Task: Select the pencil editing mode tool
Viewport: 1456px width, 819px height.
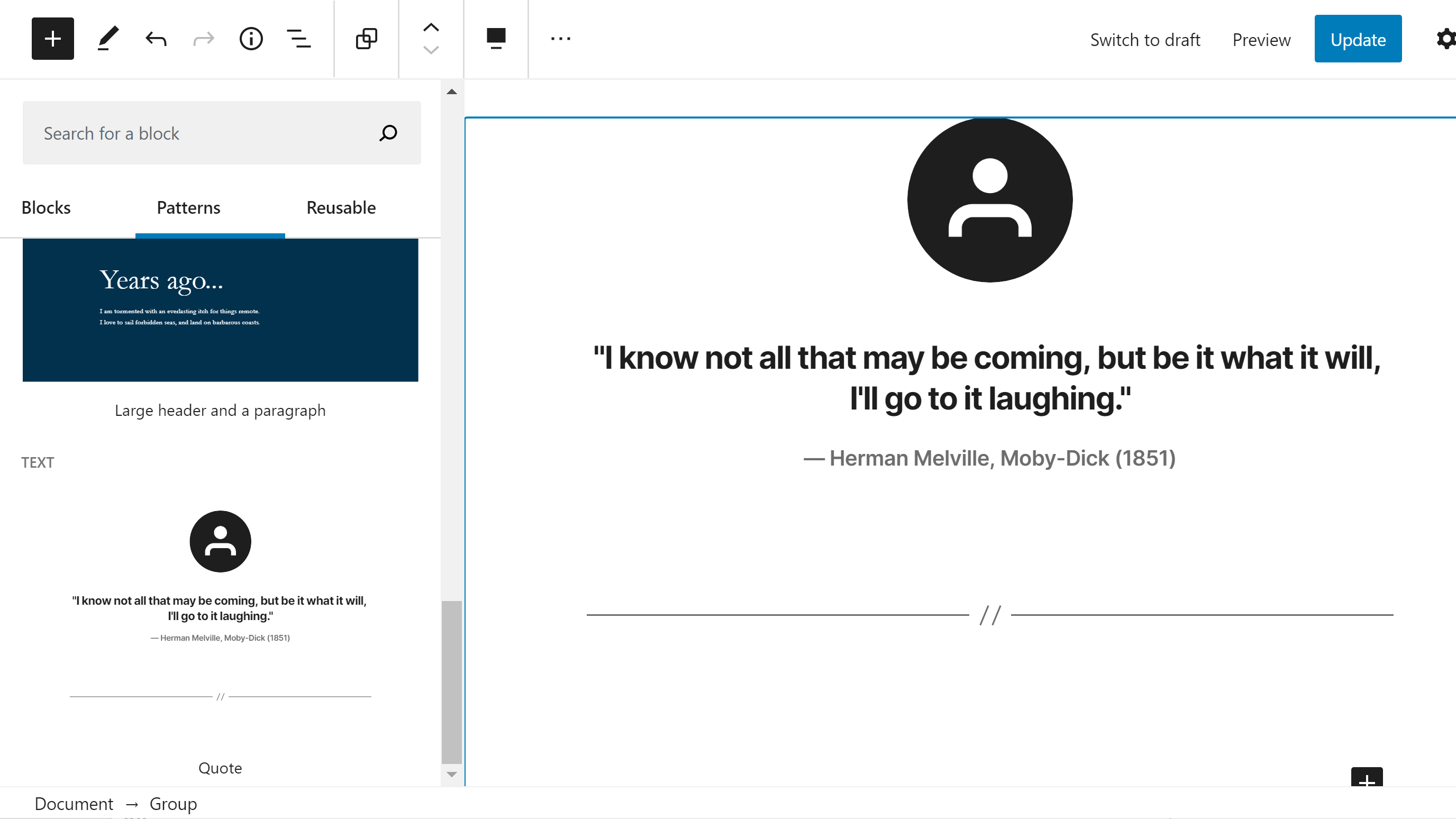Action: [108, 39]
